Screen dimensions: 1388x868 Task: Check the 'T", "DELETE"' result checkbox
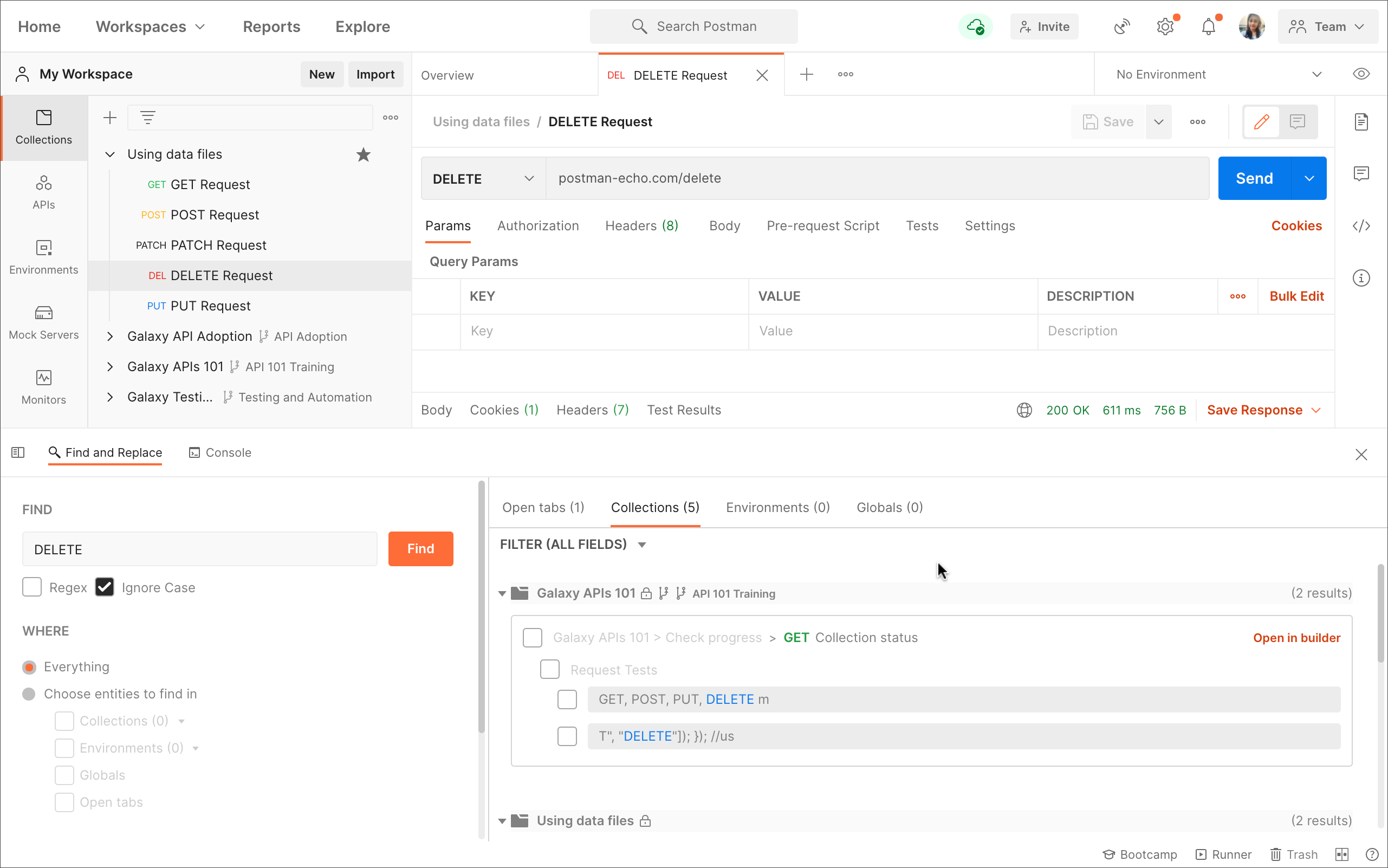[567, 736]
